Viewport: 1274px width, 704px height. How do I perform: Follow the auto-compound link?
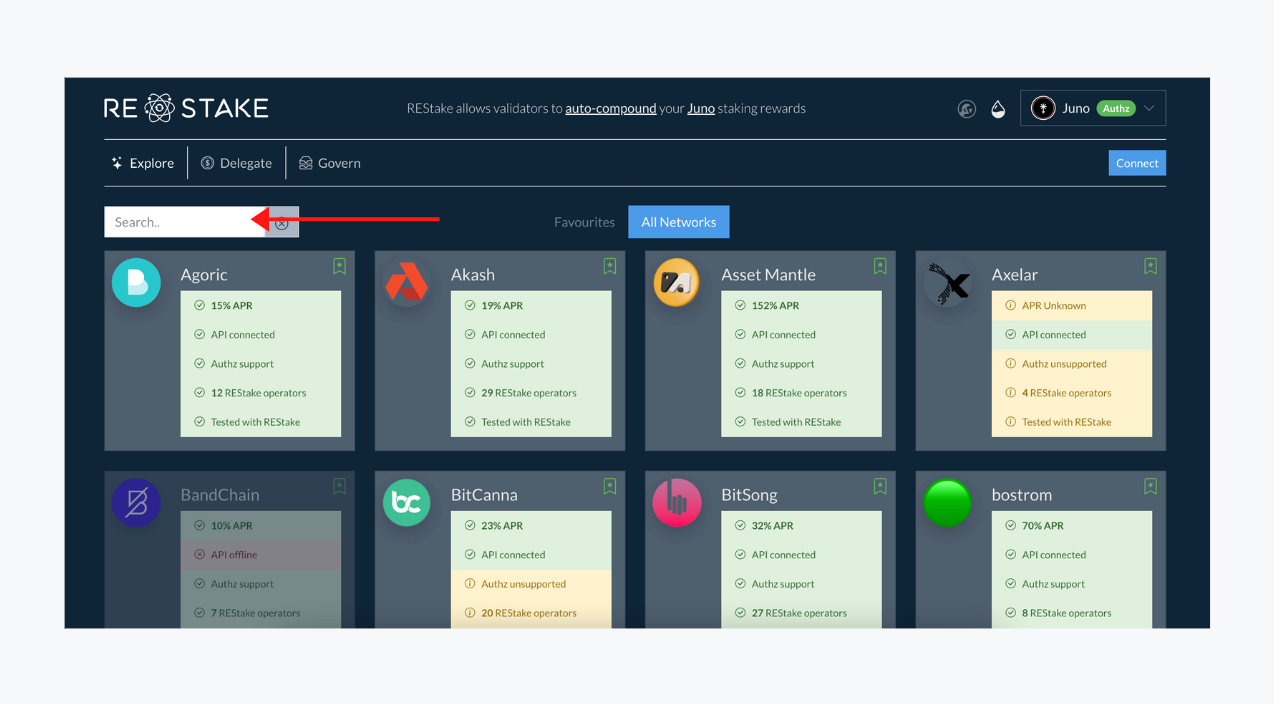pos(611,108)
